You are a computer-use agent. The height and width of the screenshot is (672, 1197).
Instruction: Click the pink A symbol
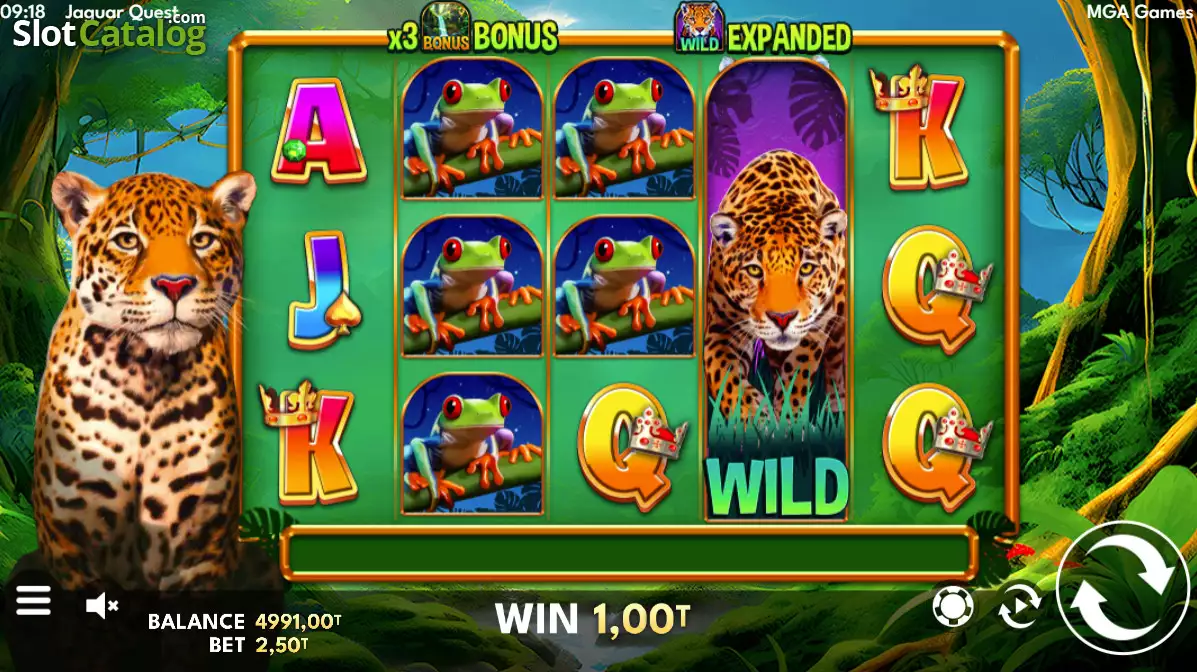(319, 131)
